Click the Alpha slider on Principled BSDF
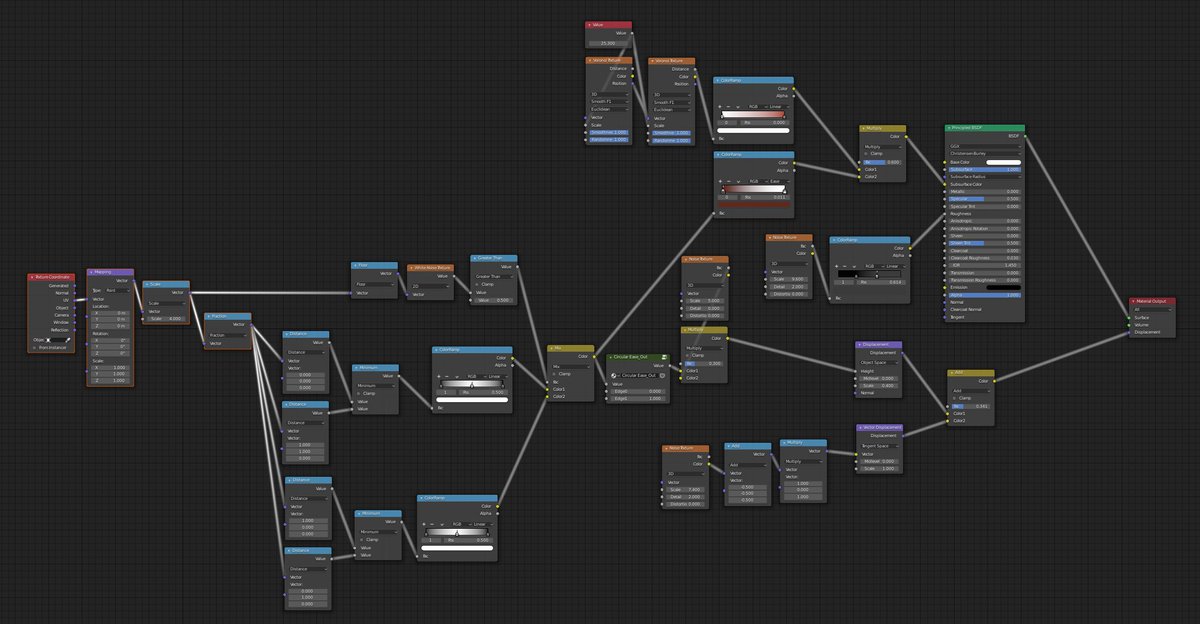The width and height of the screenshot is (1200, 624). pos(985,295)
